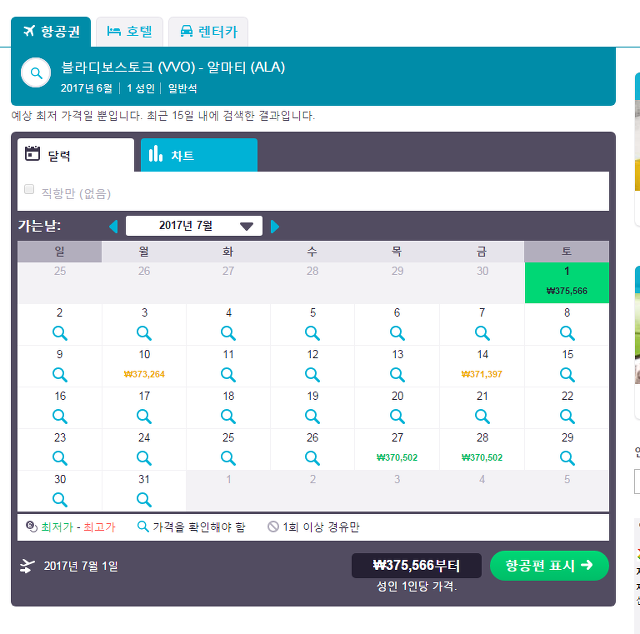Go to next month with right arrow

coord(275,226)
